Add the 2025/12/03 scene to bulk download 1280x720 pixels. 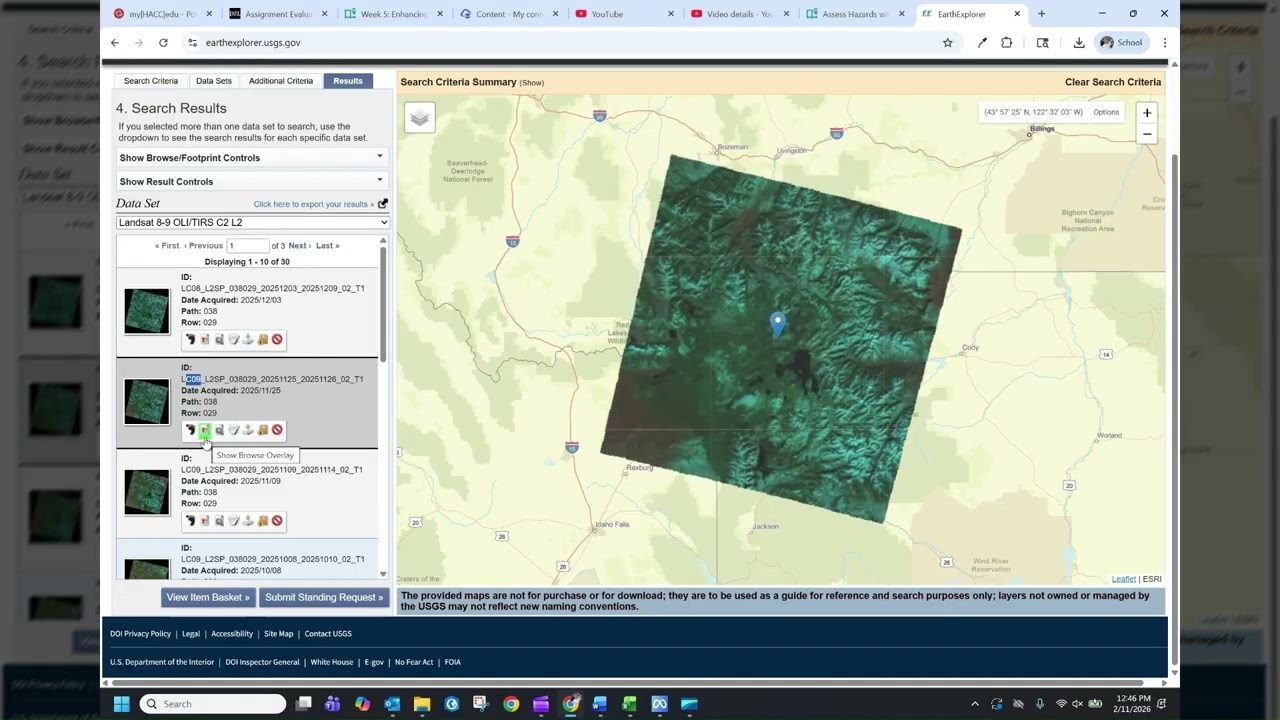pos(263,340)
